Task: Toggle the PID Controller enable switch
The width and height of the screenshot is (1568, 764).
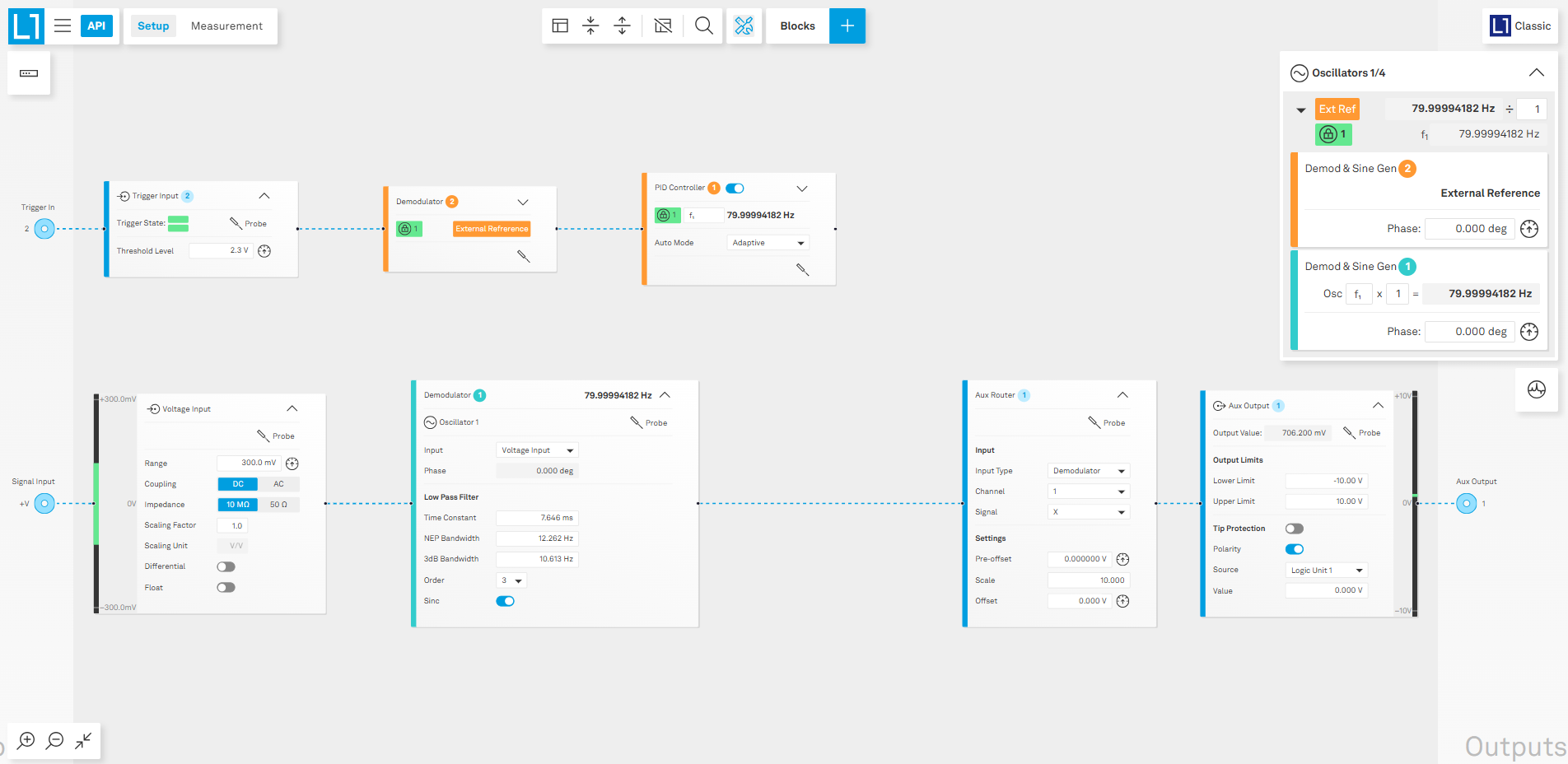Action: (735, 189)
